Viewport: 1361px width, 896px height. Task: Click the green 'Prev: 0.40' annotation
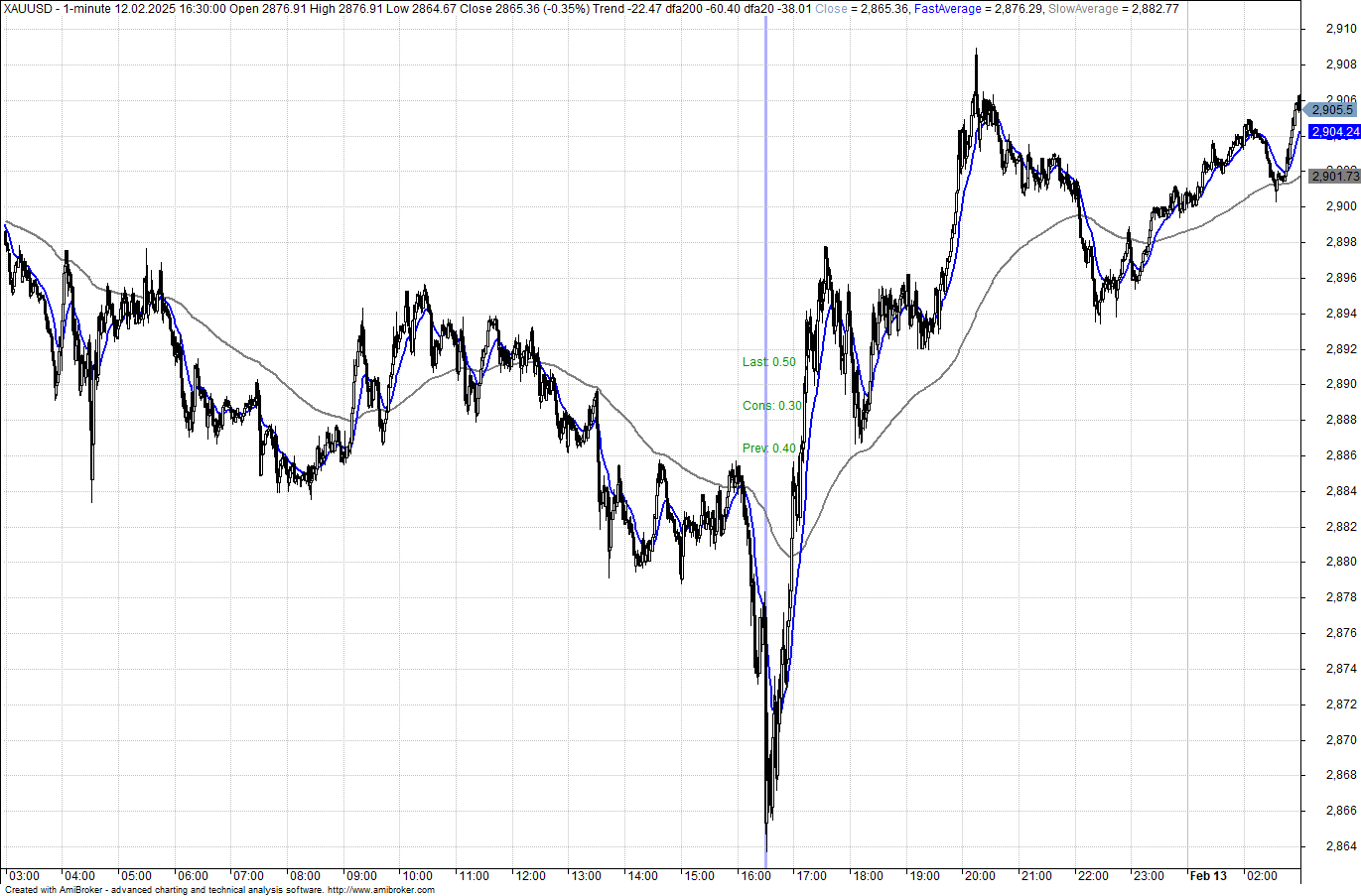(769, 448)
